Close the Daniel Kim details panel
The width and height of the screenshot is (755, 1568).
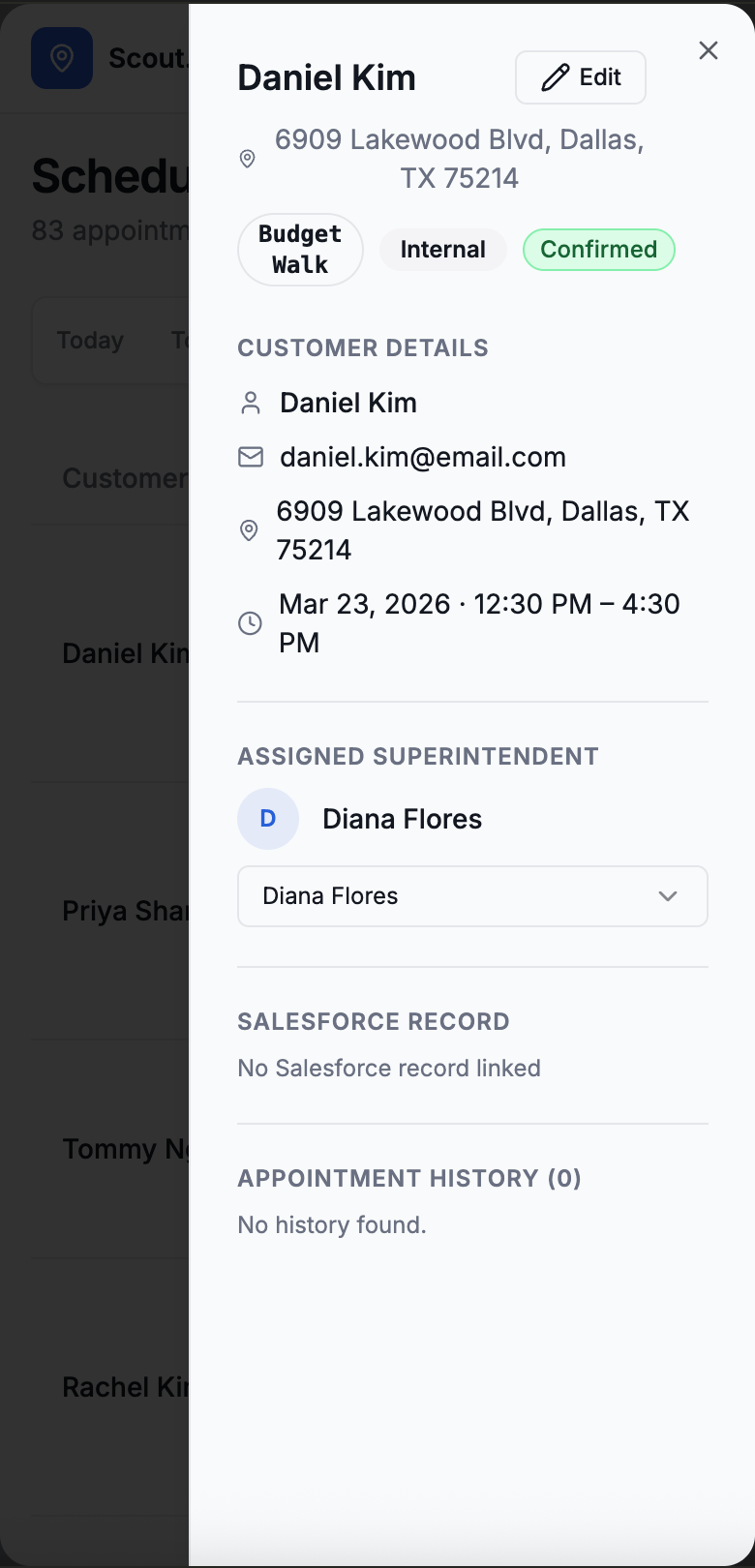coord(709,50)
